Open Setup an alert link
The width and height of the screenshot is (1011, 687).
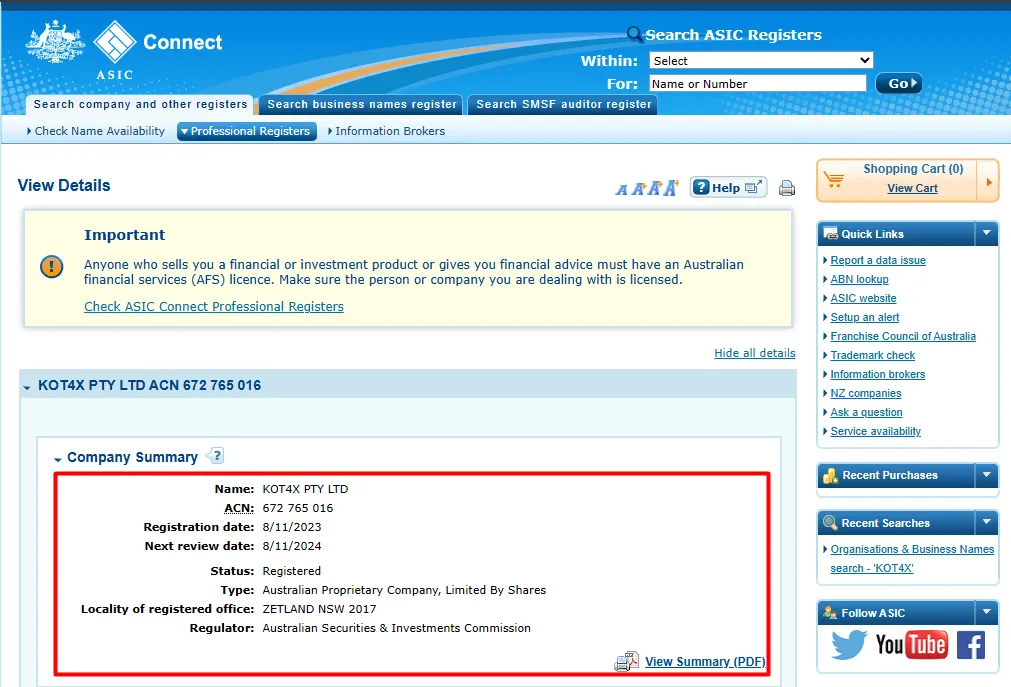pos(865,317)
